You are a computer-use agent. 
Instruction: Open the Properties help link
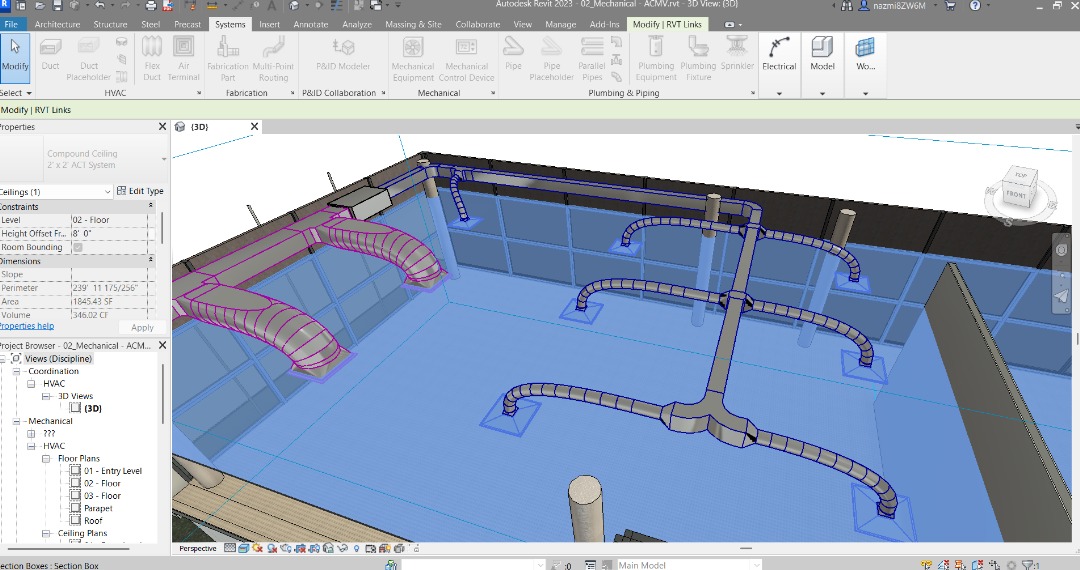click(26, 326)
